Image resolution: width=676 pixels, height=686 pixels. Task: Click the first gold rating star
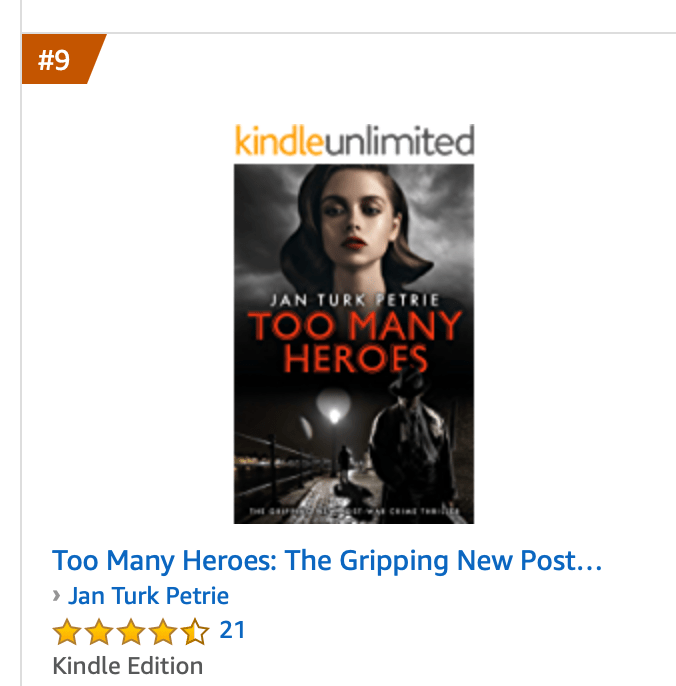tap(66, 632)
